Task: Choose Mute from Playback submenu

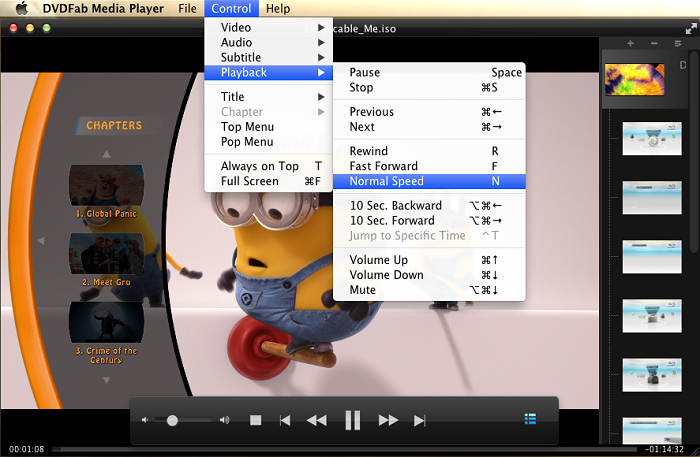Action: point(429,290)
